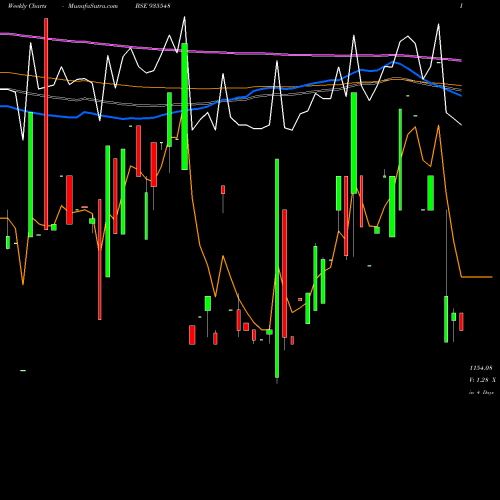Click the "MunafaSutra.com" label
Screen dimensions: 500x500
[x=93, y=6]
